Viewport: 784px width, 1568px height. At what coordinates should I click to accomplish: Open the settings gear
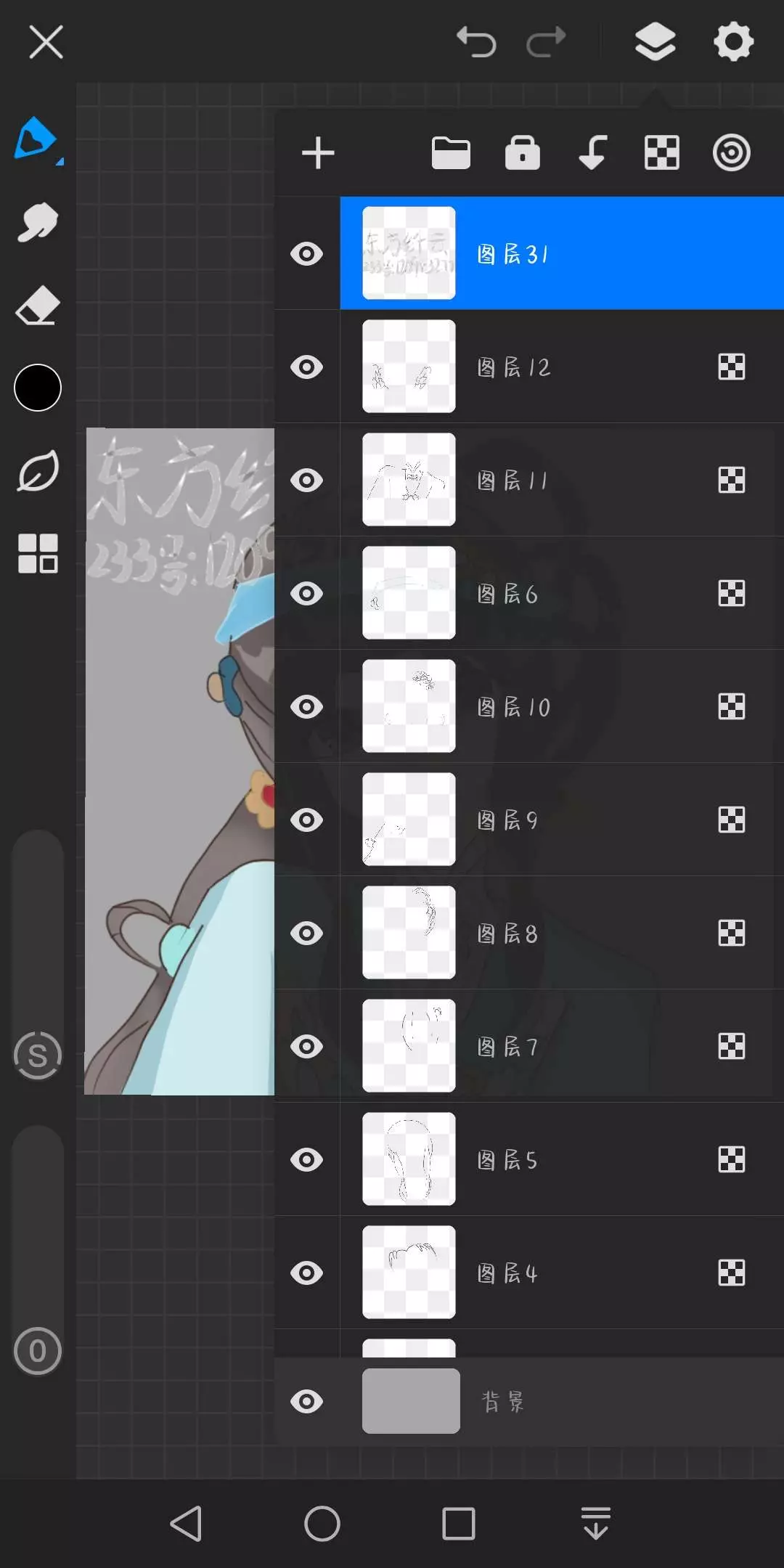pos(733,41)
